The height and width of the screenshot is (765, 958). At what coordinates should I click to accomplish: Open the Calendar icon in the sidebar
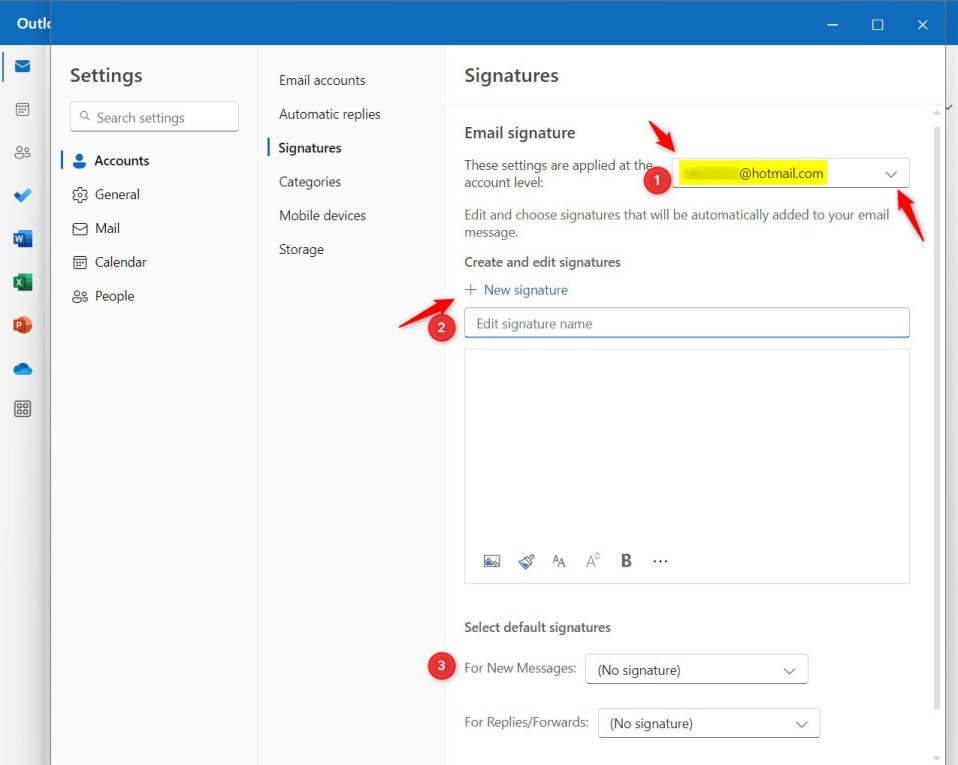pos(22,109)
